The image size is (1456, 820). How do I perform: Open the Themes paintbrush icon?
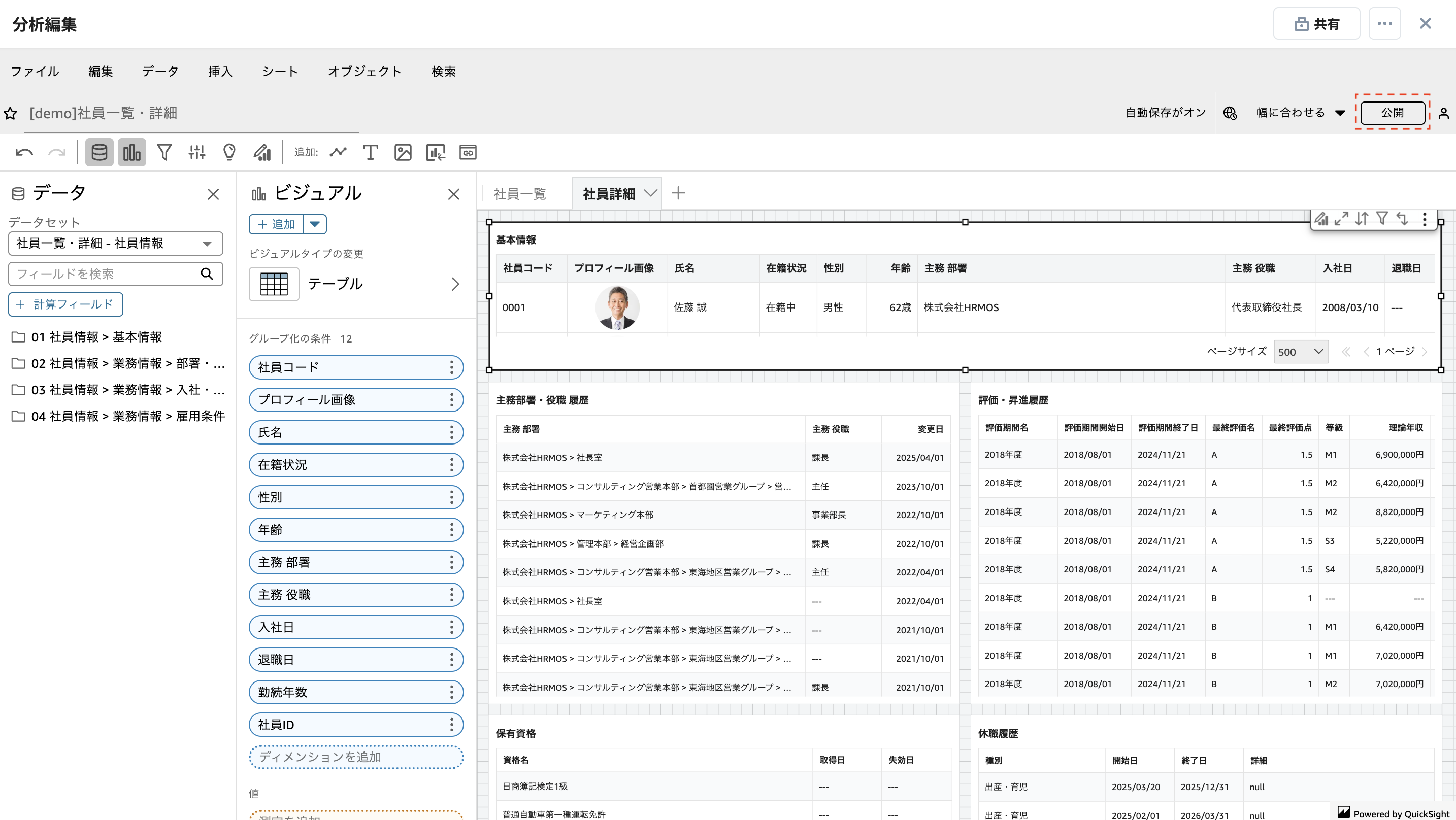pyautogui.click(x=261, y=153)
